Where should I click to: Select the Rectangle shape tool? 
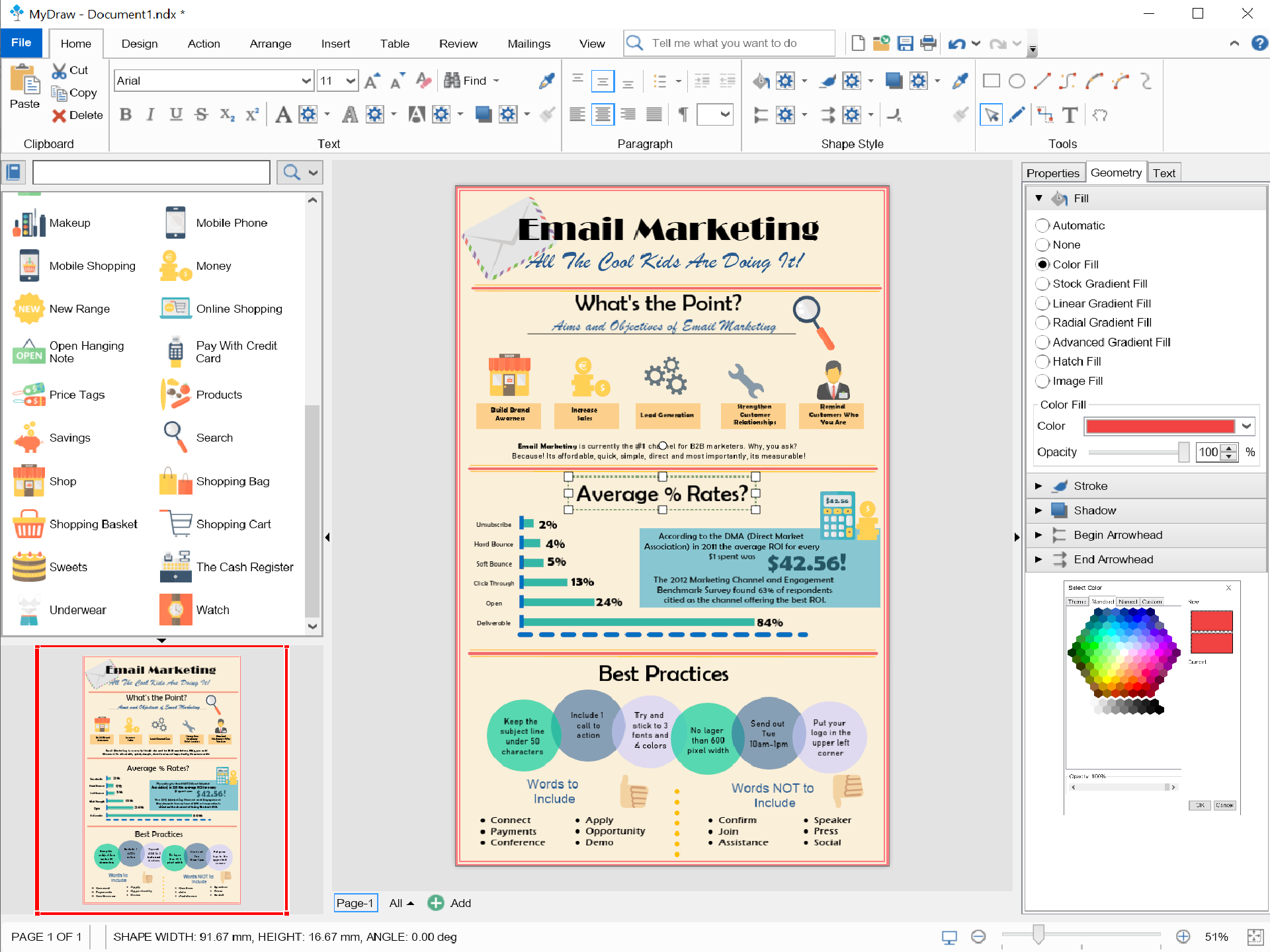[991, 81]
